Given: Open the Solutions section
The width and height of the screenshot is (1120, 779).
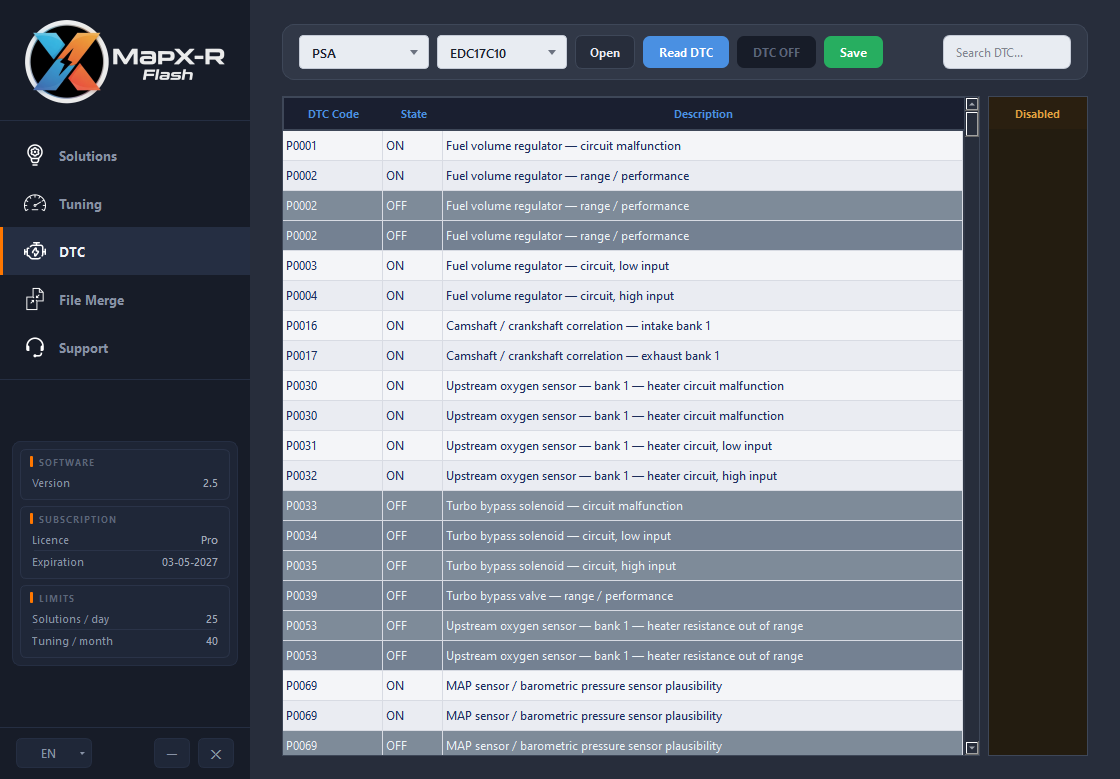Looking at the screenshot, I should pos(125,156).
